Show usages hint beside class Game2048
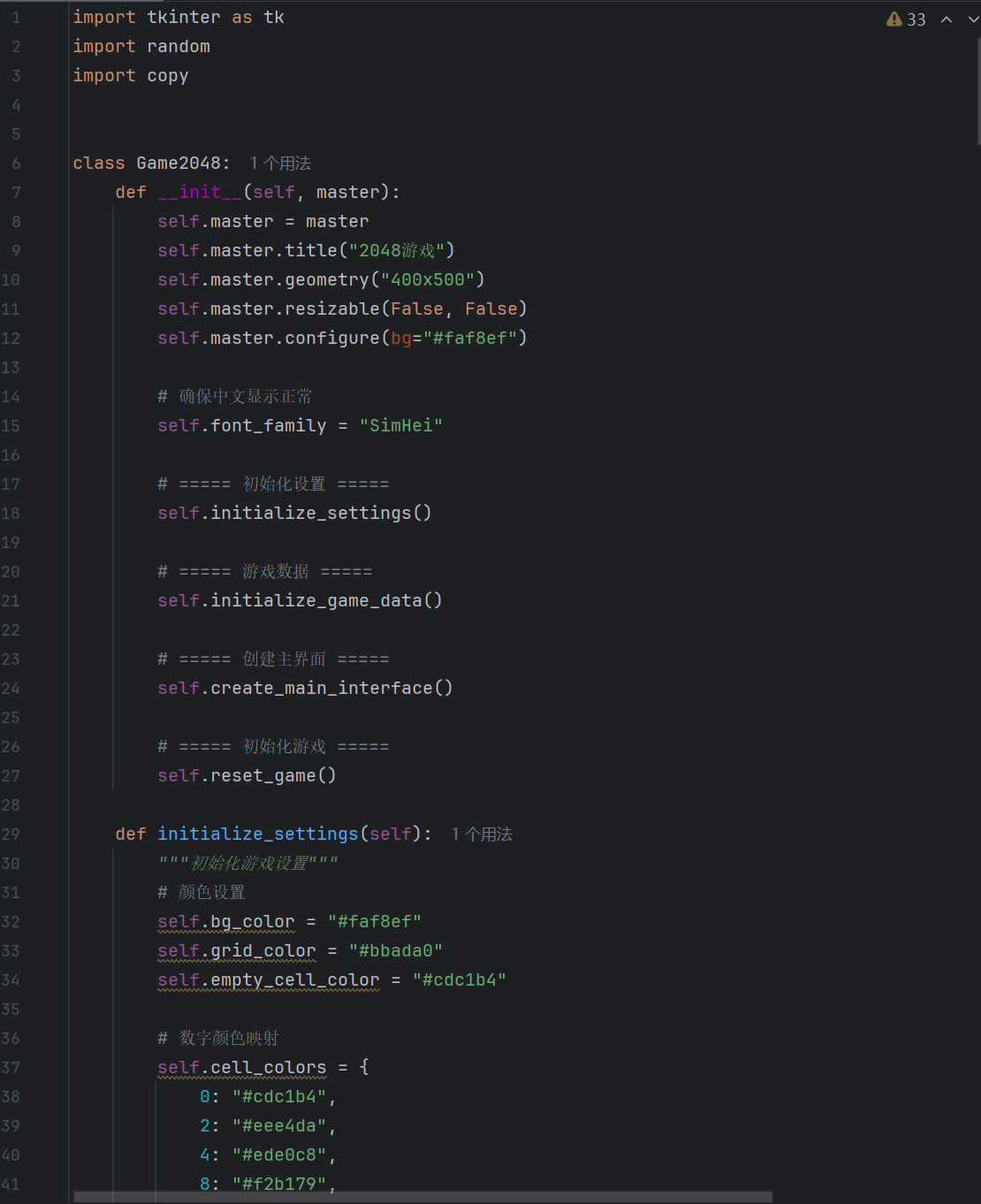The image size is (981, 1204). click(x=280, y=164)
